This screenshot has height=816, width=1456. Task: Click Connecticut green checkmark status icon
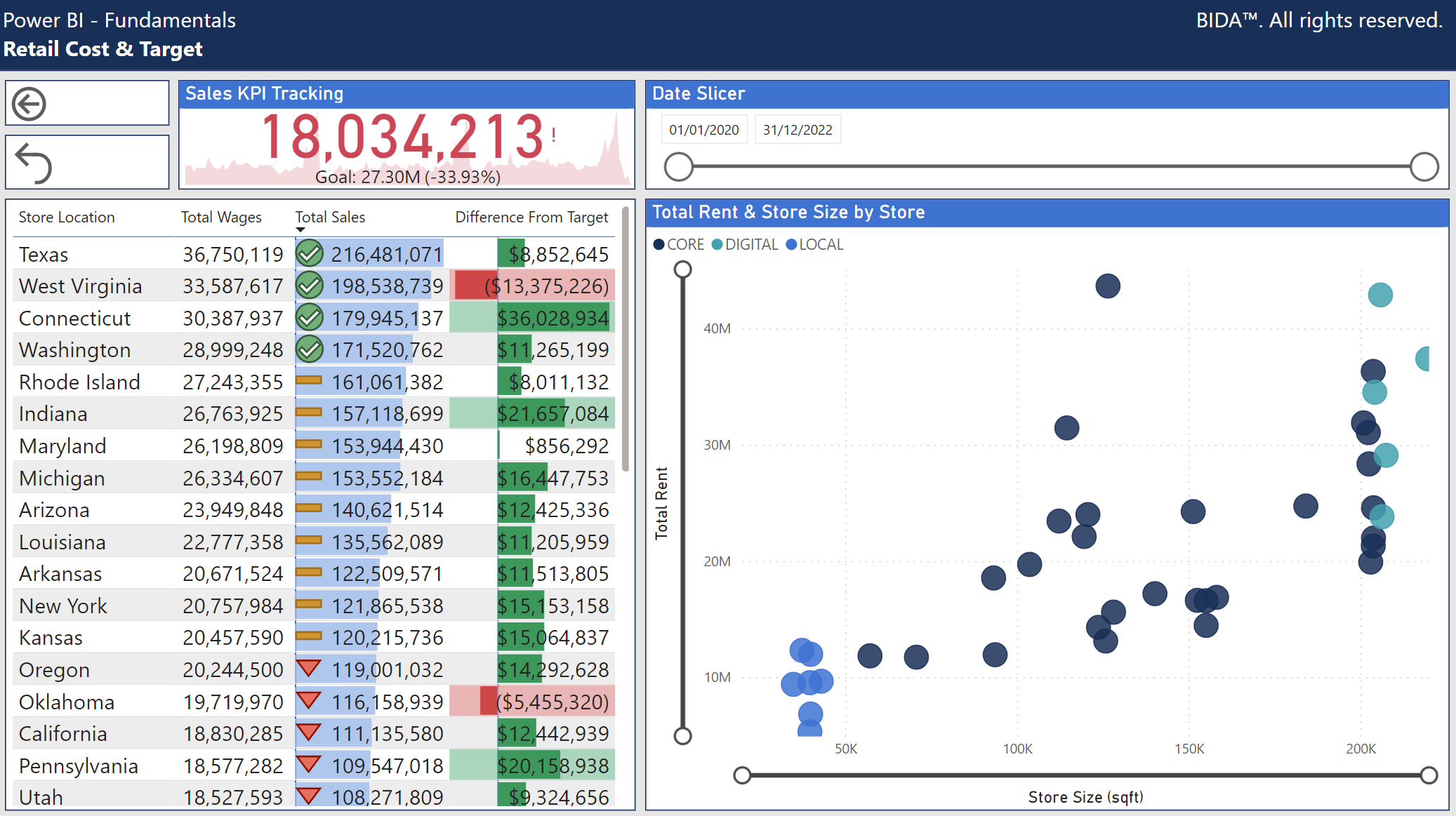pos(309,318)
